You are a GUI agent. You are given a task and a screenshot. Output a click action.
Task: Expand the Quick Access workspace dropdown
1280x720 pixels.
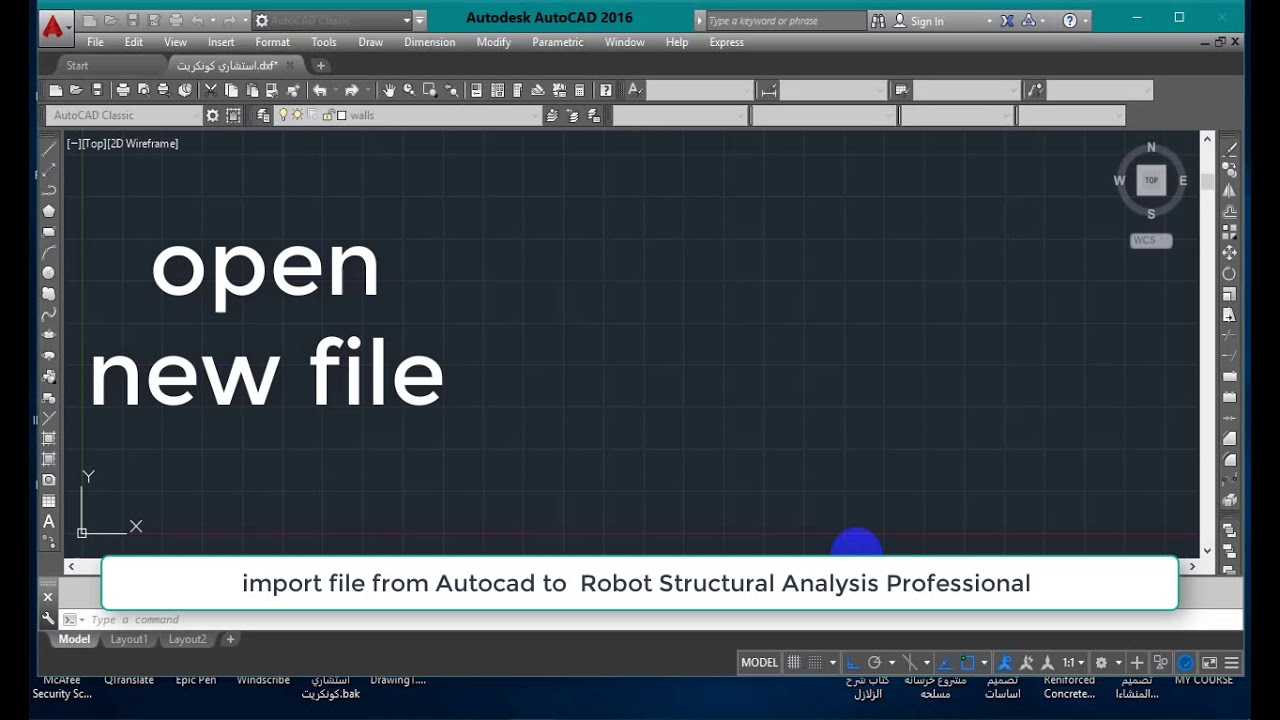tap(406, 20)
